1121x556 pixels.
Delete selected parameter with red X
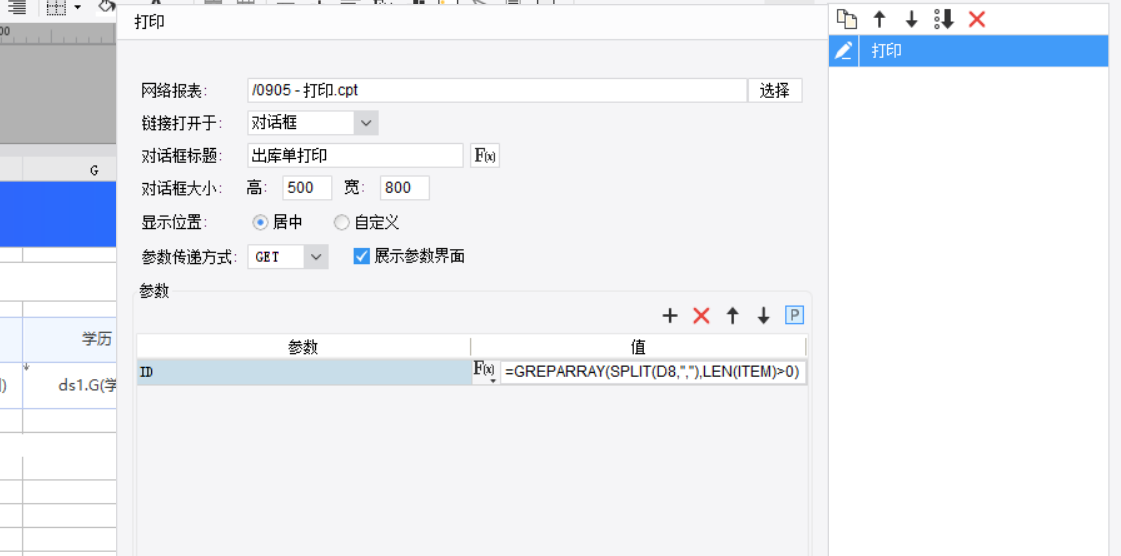701,316
